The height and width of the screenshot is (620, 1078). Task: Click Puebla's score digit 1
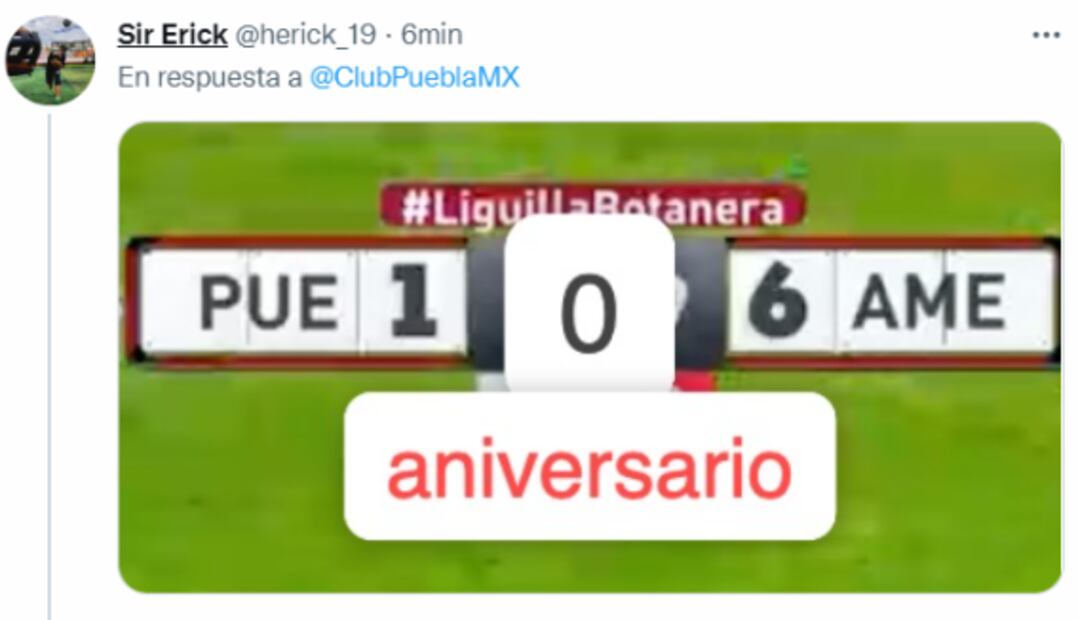(414, 301)
